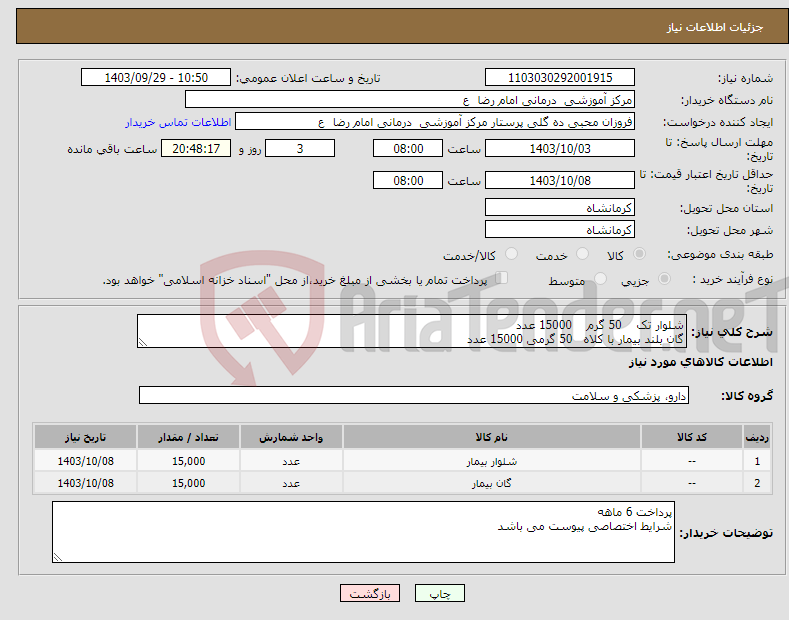Click the unit عدد in the گان بیمار row
This screenshot has height=620, width=789.
291,483
